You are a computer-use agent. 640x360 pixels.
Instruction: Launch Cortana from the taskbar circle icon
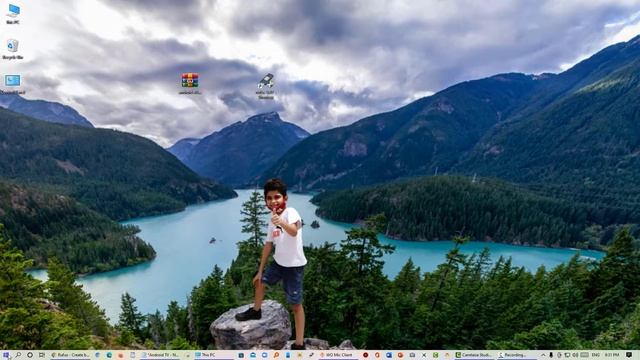coord(30,355)
